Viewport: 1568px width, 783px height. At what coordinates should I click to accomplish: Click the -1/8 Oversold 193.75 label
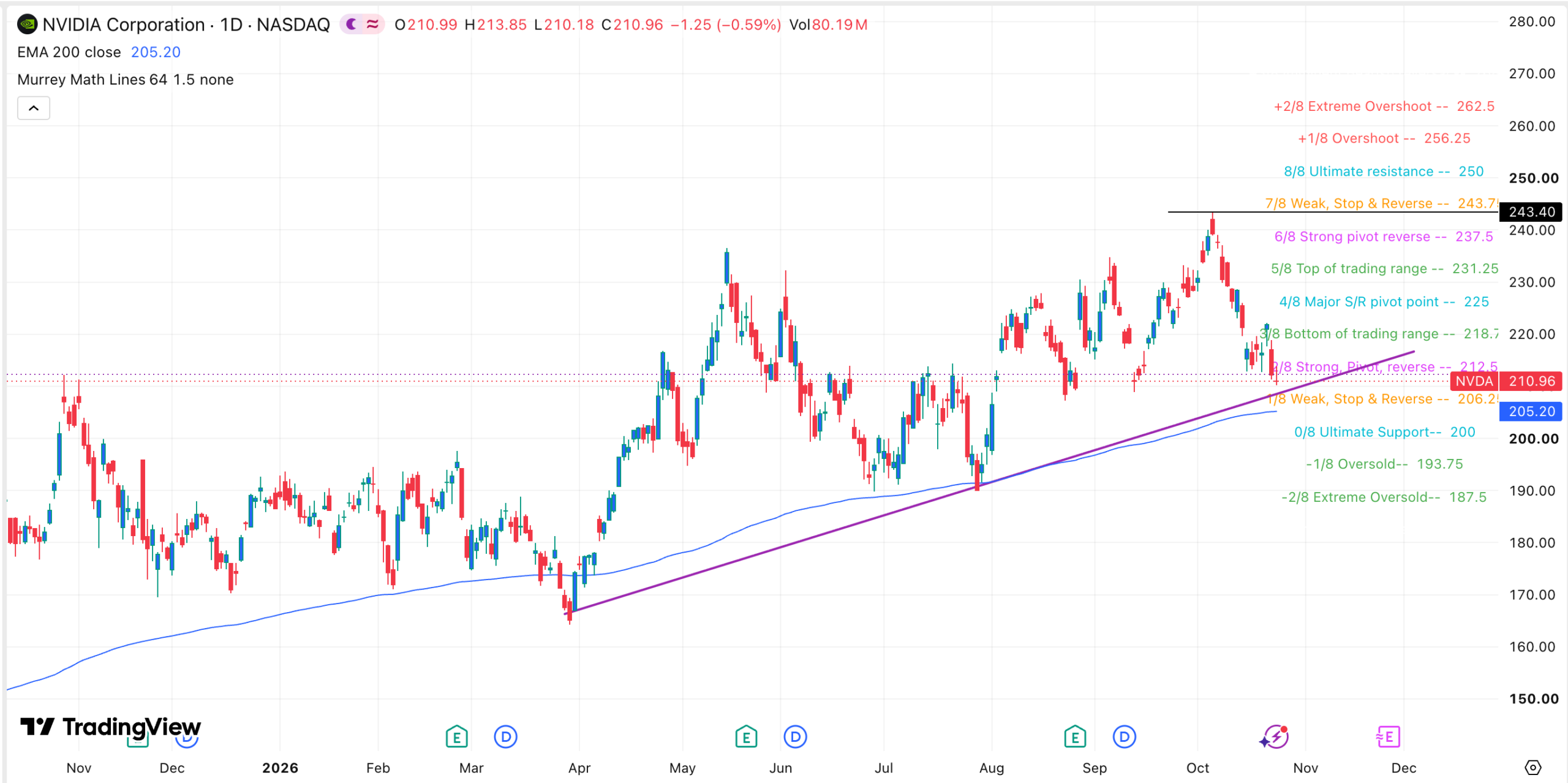tap(1384, 464)
